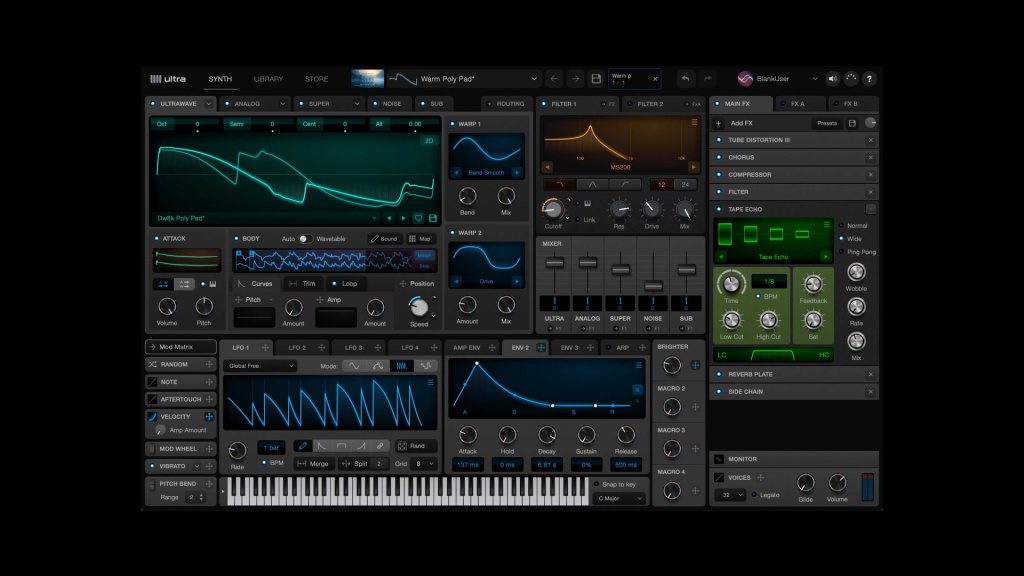Open the Global Free LFO dropdown
This screenshot has height=576, width=1024.
click(x=261, y=366)
